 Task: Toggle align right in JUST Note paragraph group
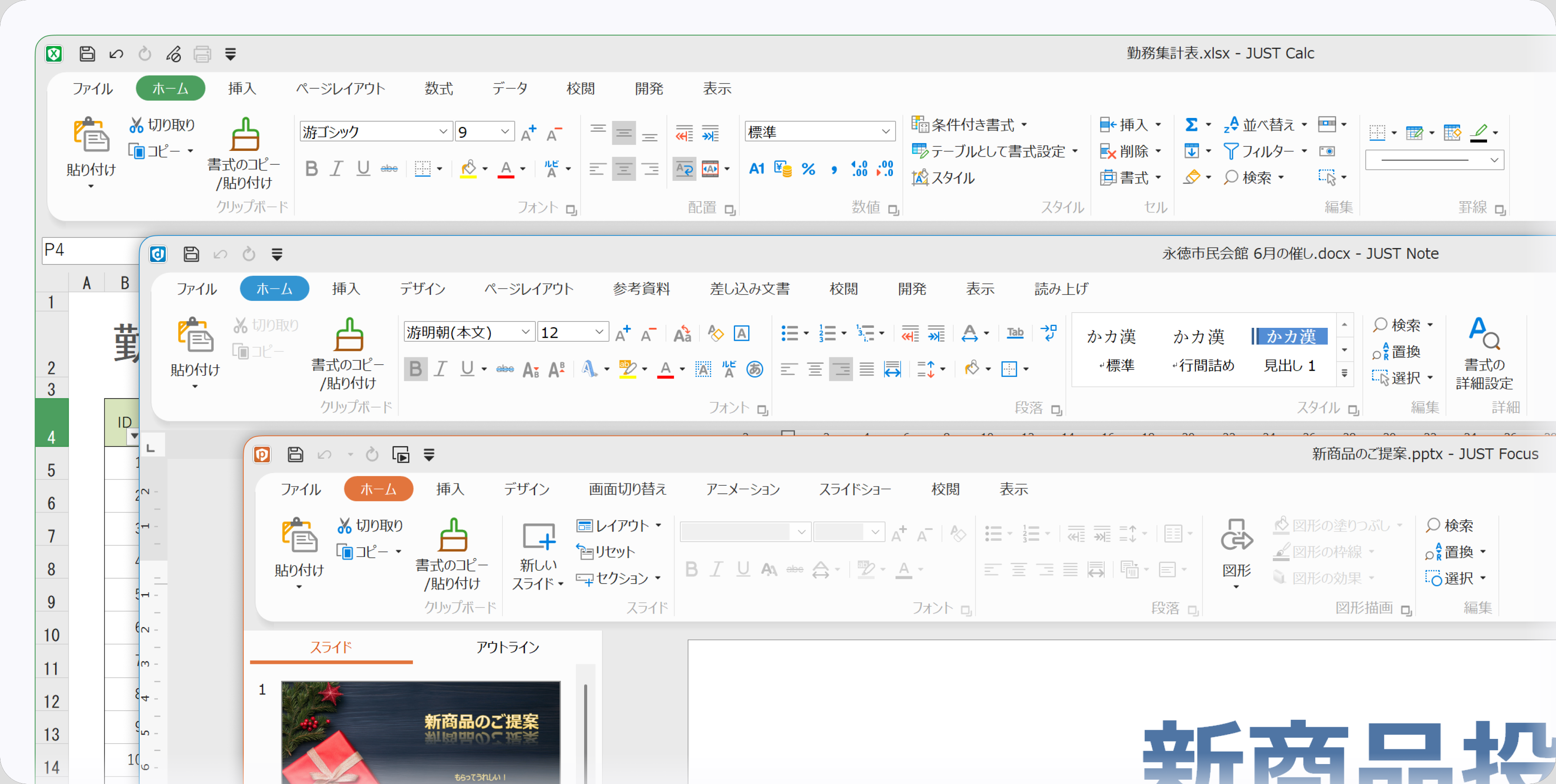(841, 369)
